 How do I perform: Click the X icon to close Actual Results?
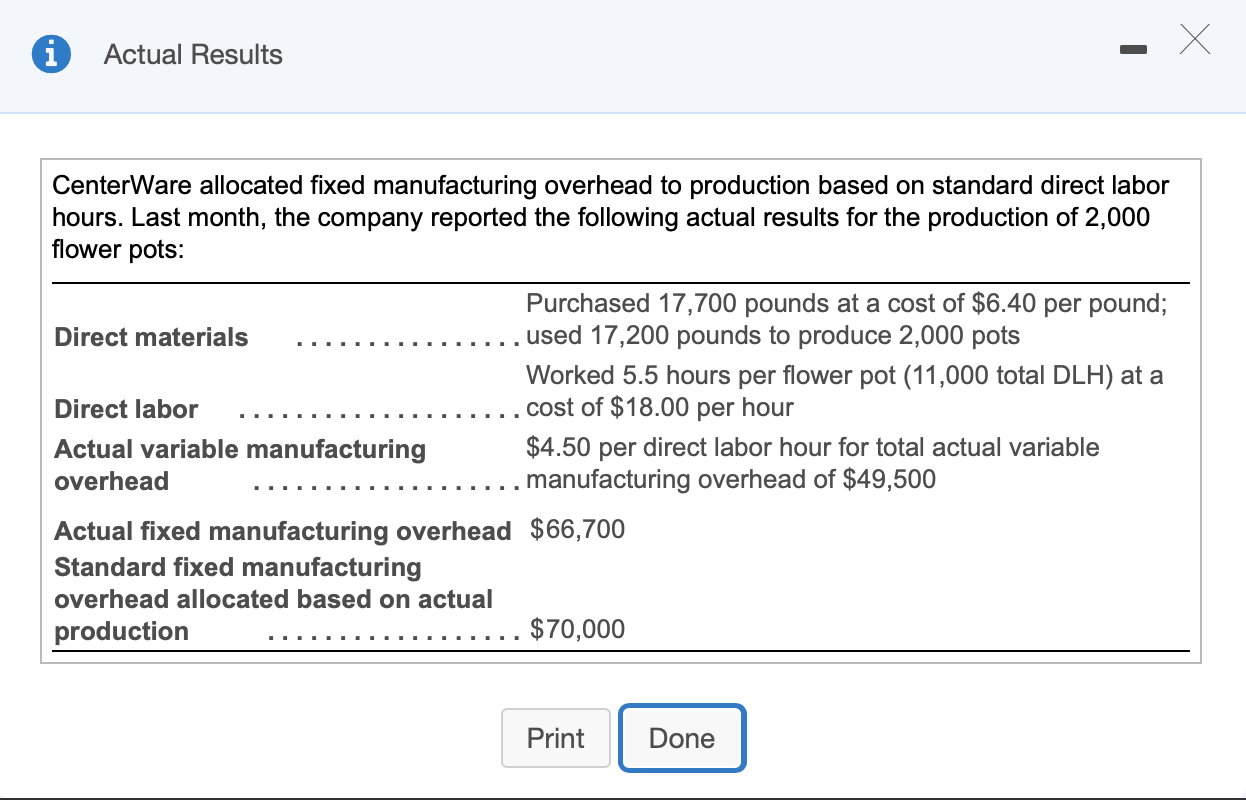[1194, 40]
